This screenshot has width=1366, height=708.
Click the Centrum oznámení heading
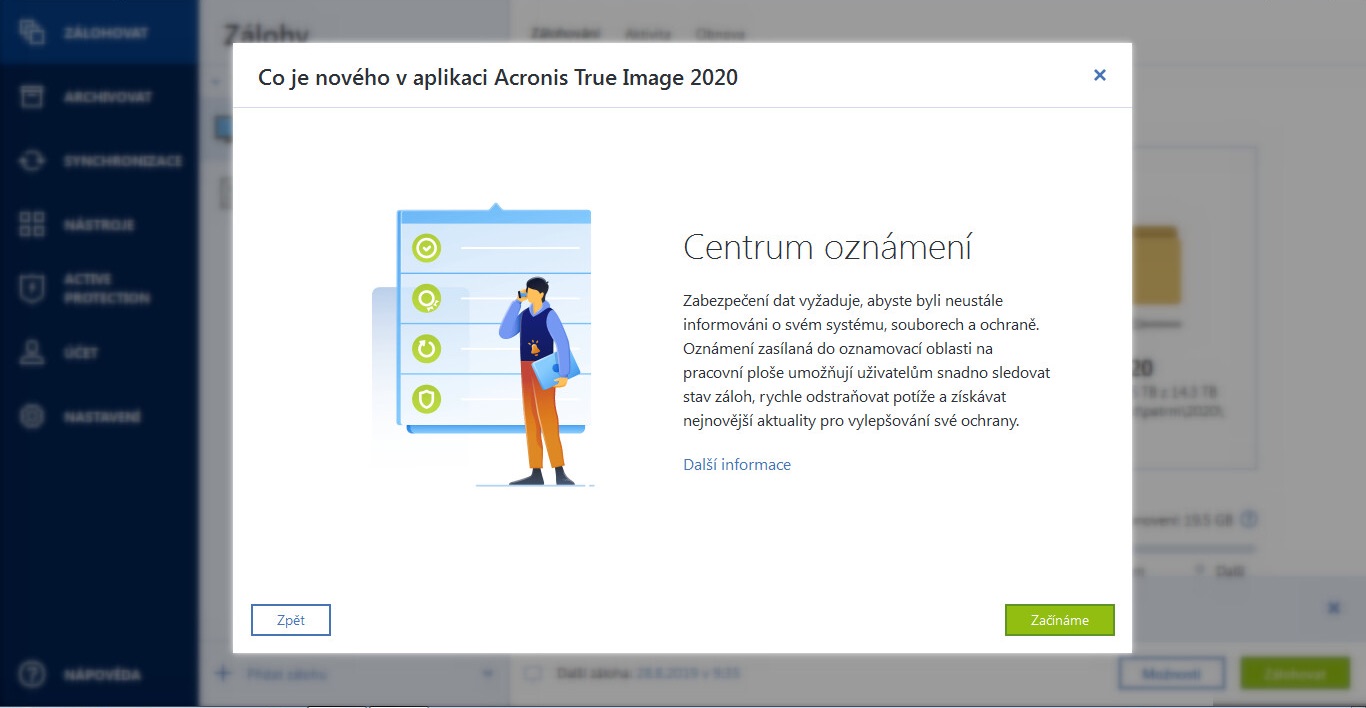point(828,247)
